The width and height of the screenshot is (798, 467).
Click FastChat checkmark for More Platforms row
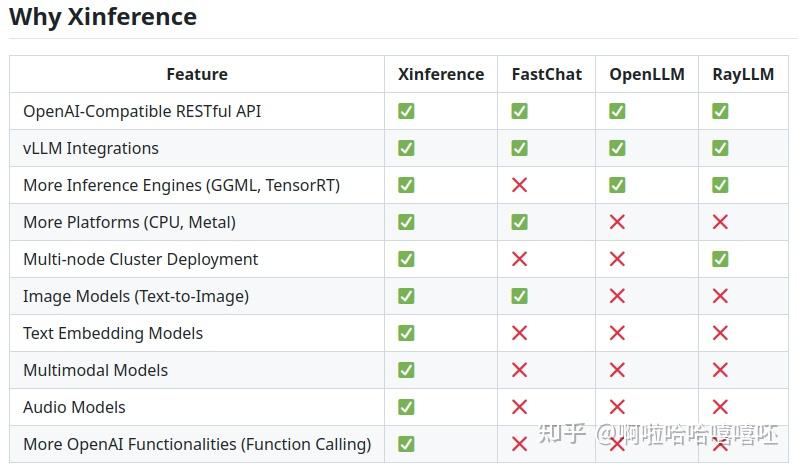519,222
